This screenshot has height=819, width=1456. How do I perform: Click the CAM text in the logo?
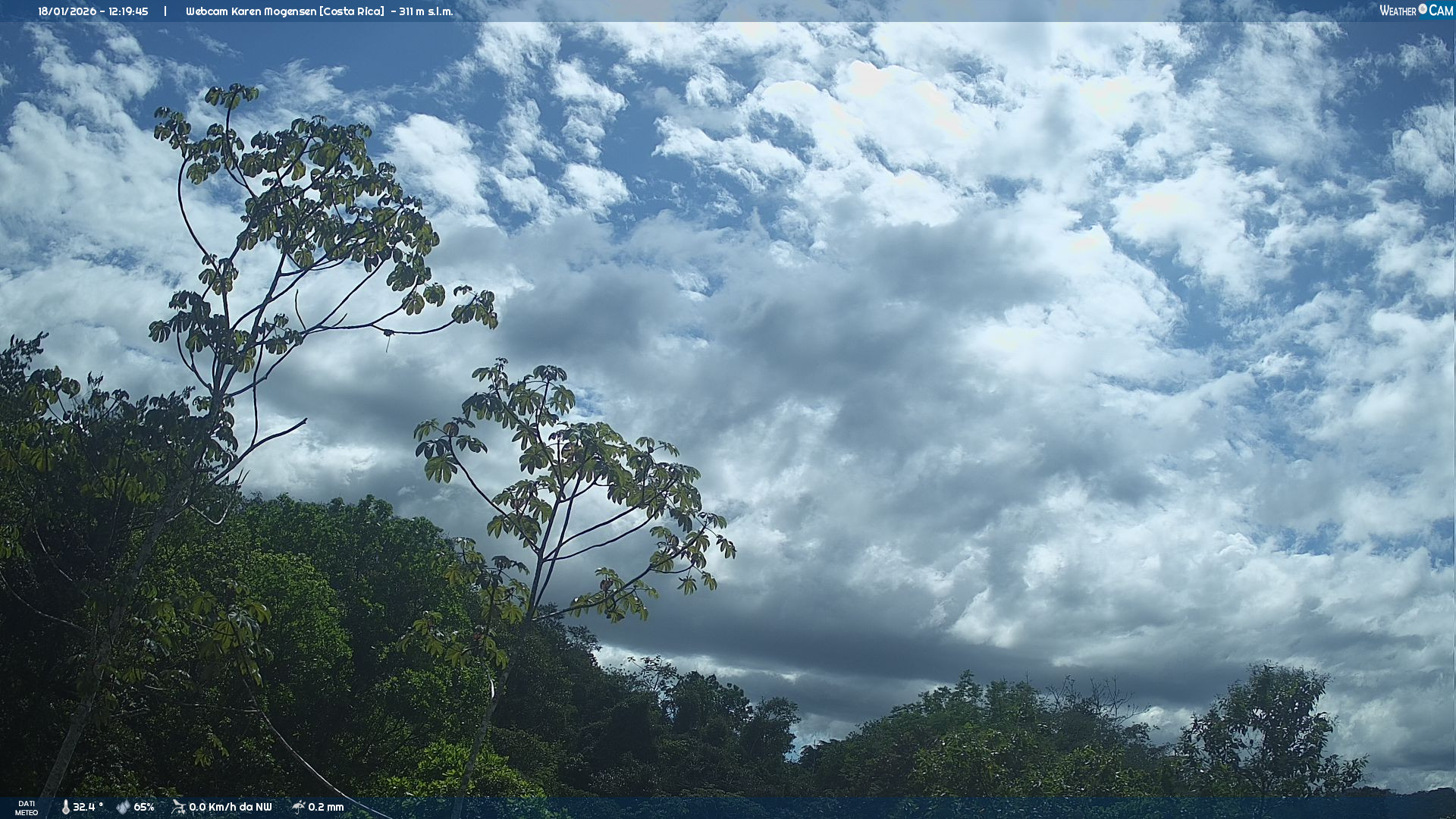1441,11
